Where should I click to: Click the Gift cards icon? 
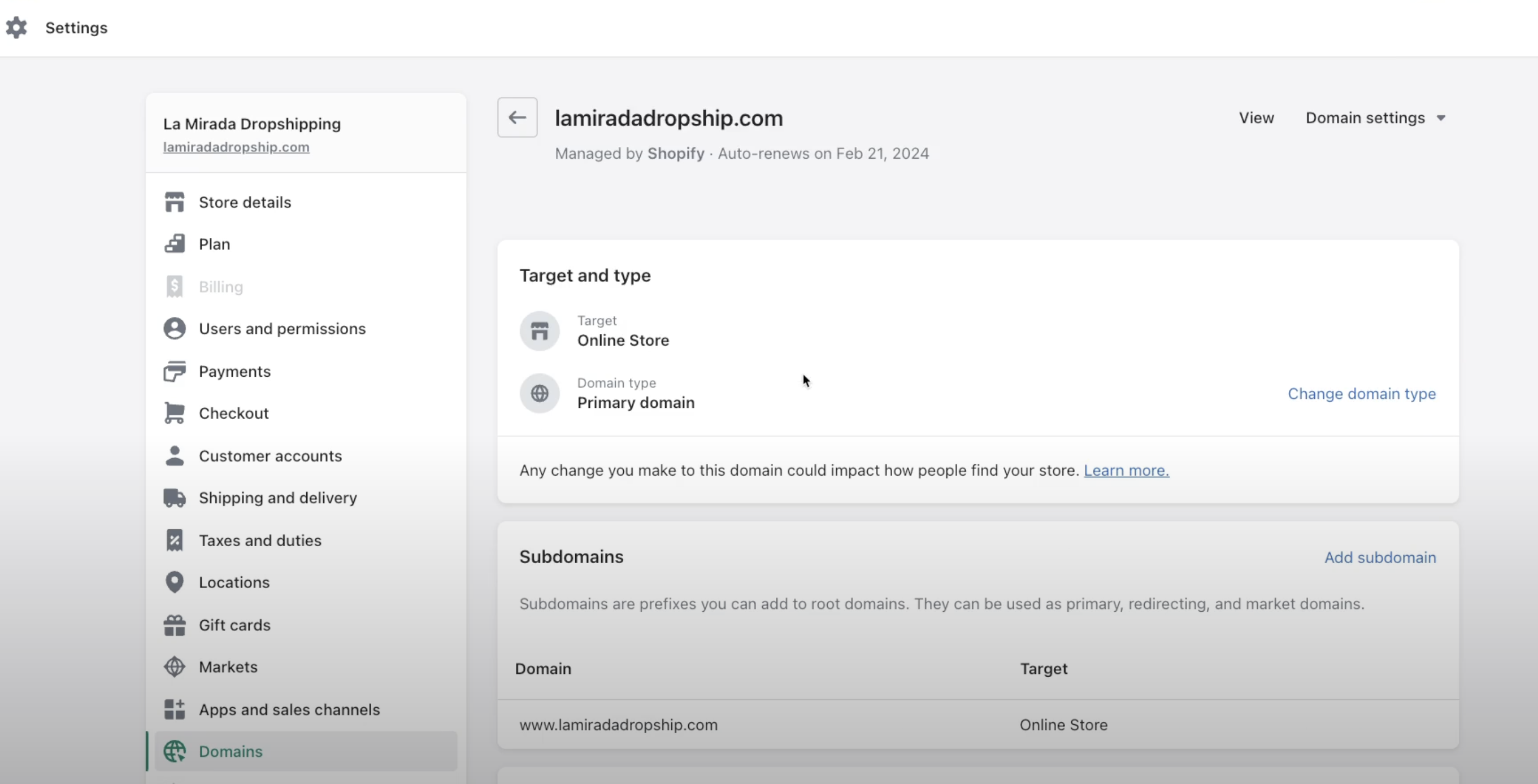tap(173, 624)
